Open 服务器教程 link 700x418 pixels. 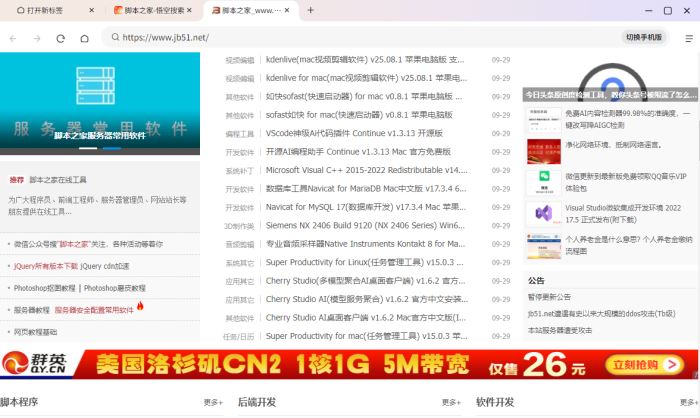point(31,310)
